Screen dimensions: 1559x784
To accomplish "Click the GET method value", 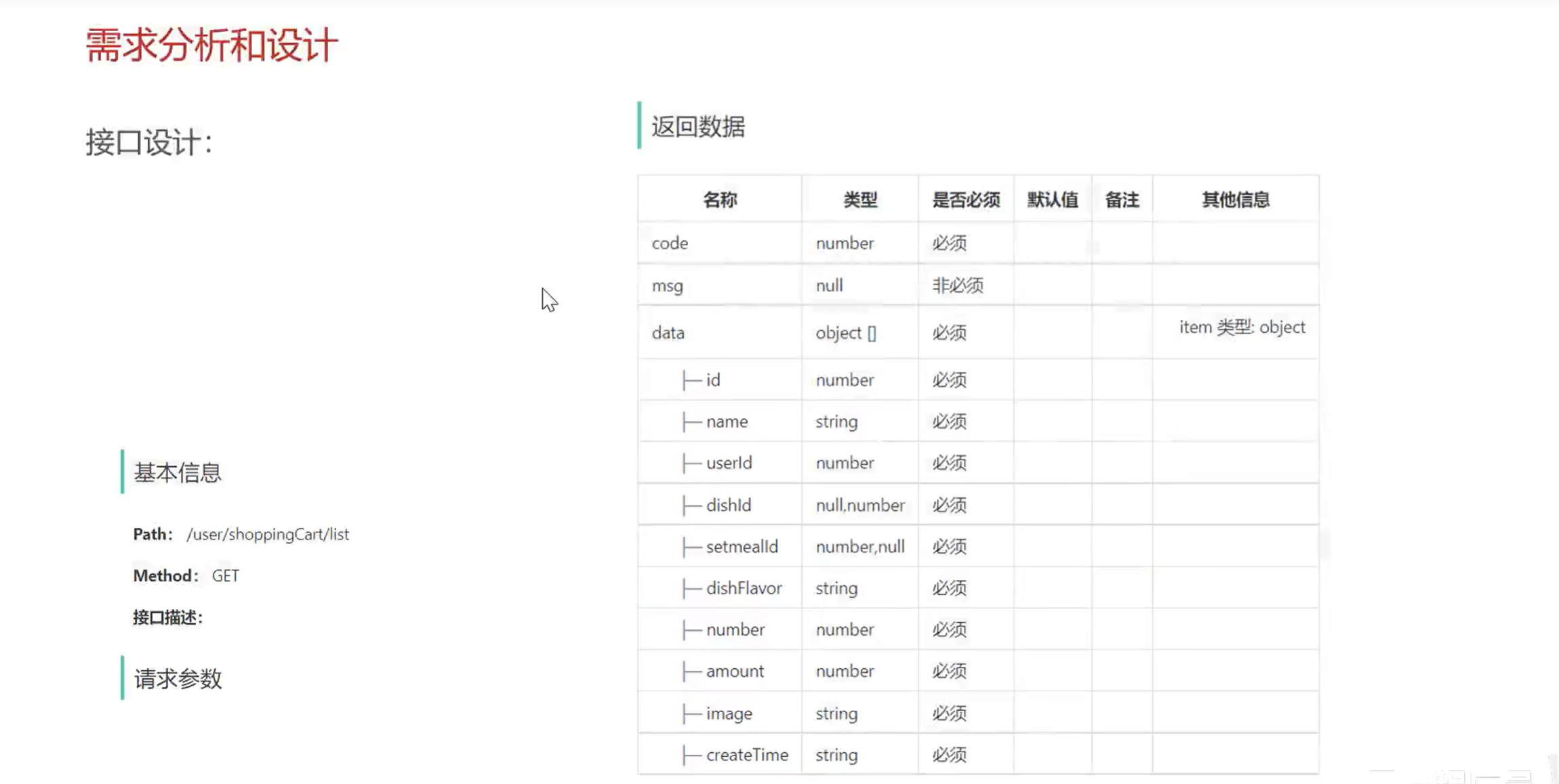I will pyautogui.click(x=225, y=576).
